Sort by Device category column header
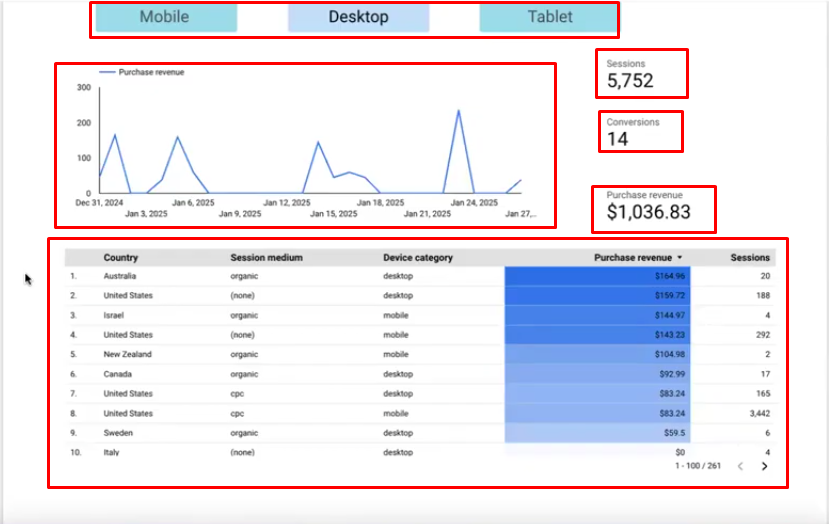This screenshot has height=524, width=829. click(x=417, y=258)
